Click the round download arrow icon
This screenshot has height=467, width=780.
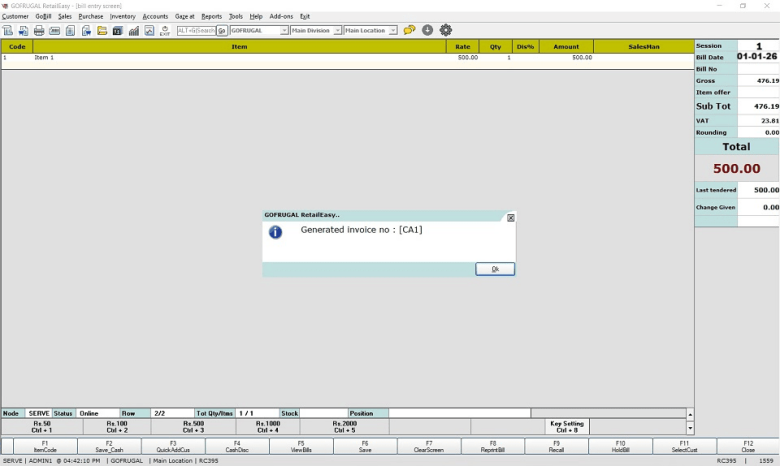point(427,30)
